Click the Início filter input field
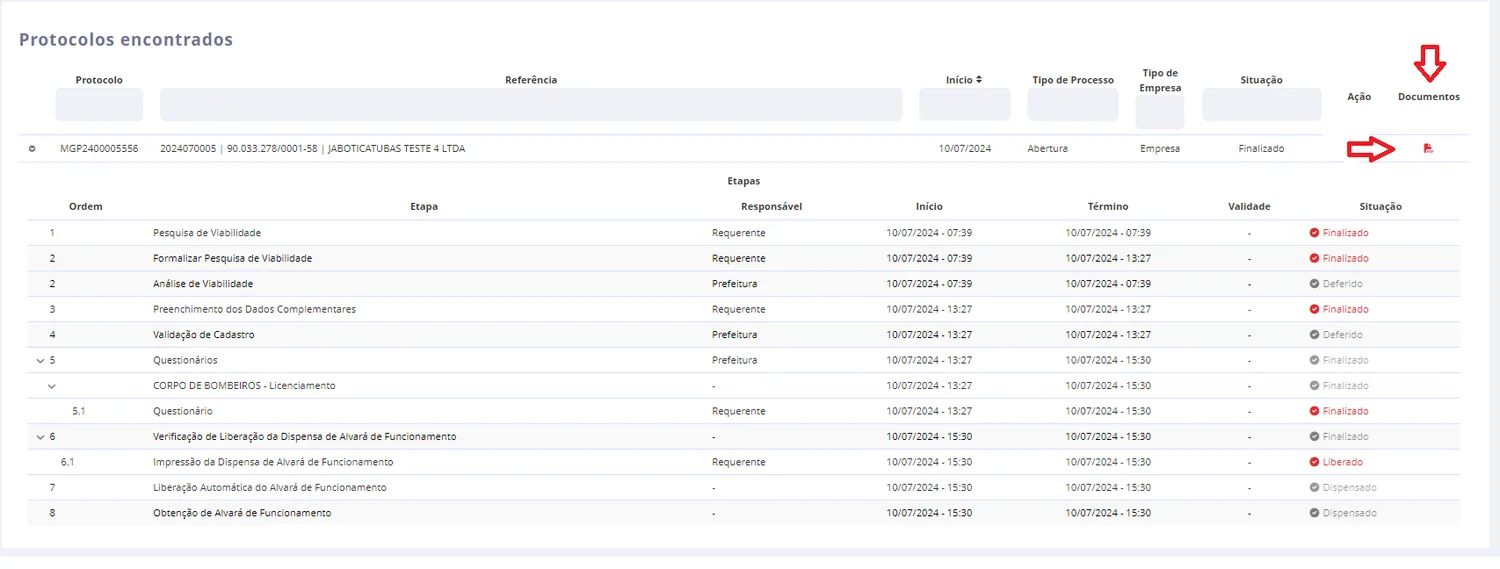 [x=965, y=104]
